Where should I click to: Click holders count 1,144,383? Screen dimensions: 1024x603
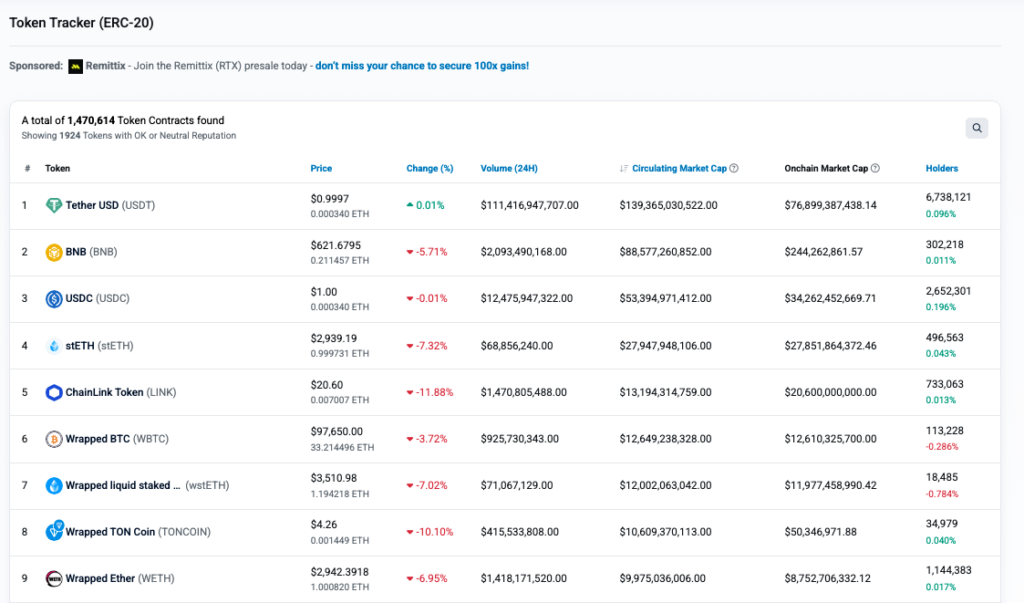click(948, 570)
